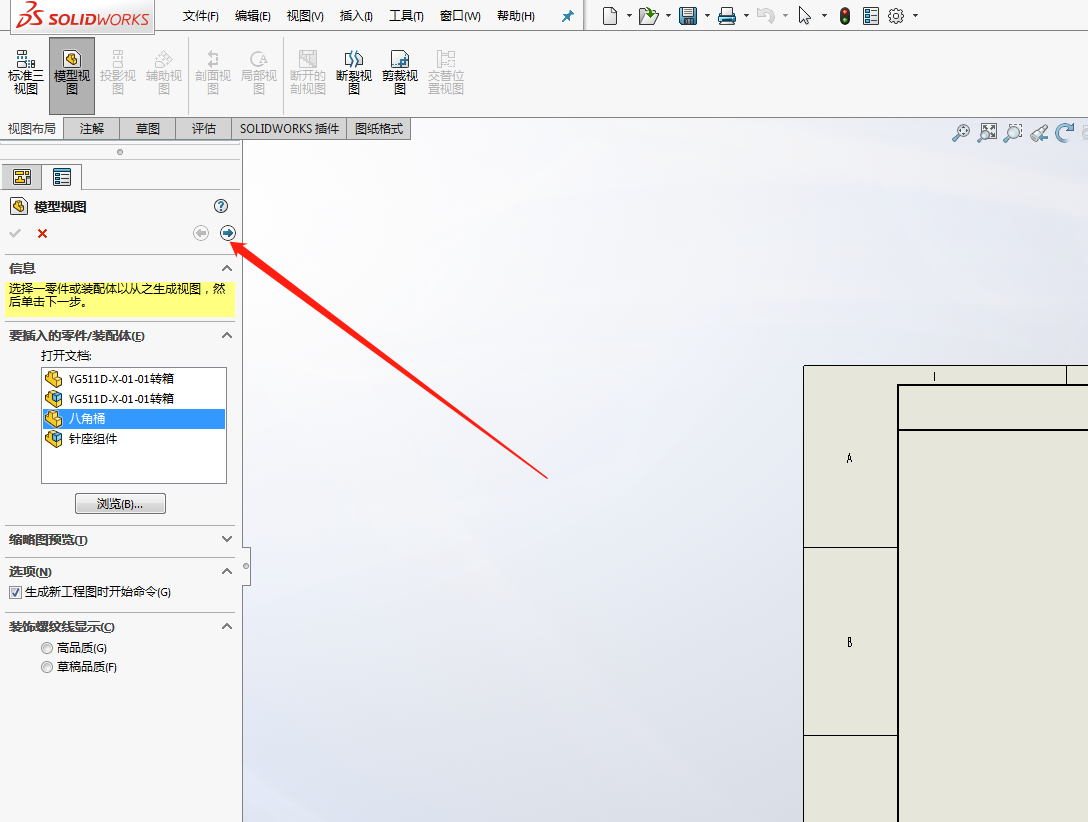
Task: Click the Crop View (剪裁视图) tool
Action: [400, 72]
